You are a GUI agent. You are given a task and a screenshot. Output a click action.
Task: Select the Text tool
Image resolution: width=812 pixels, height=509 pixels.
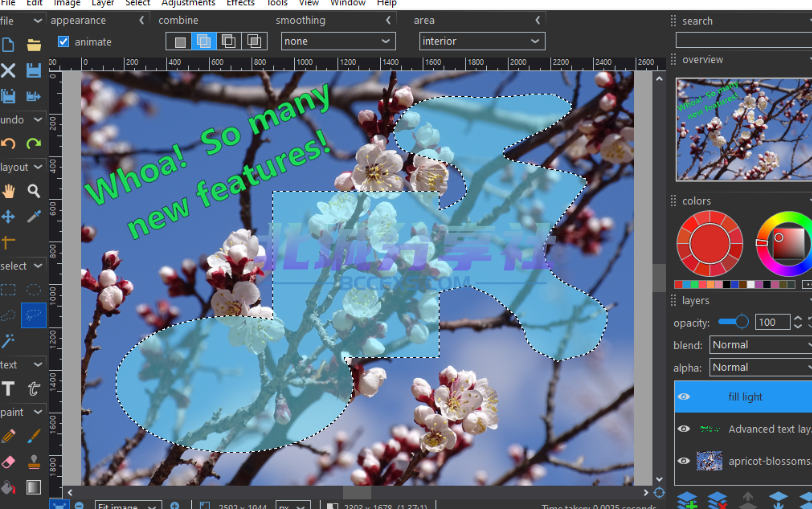(x=8, y=388)
